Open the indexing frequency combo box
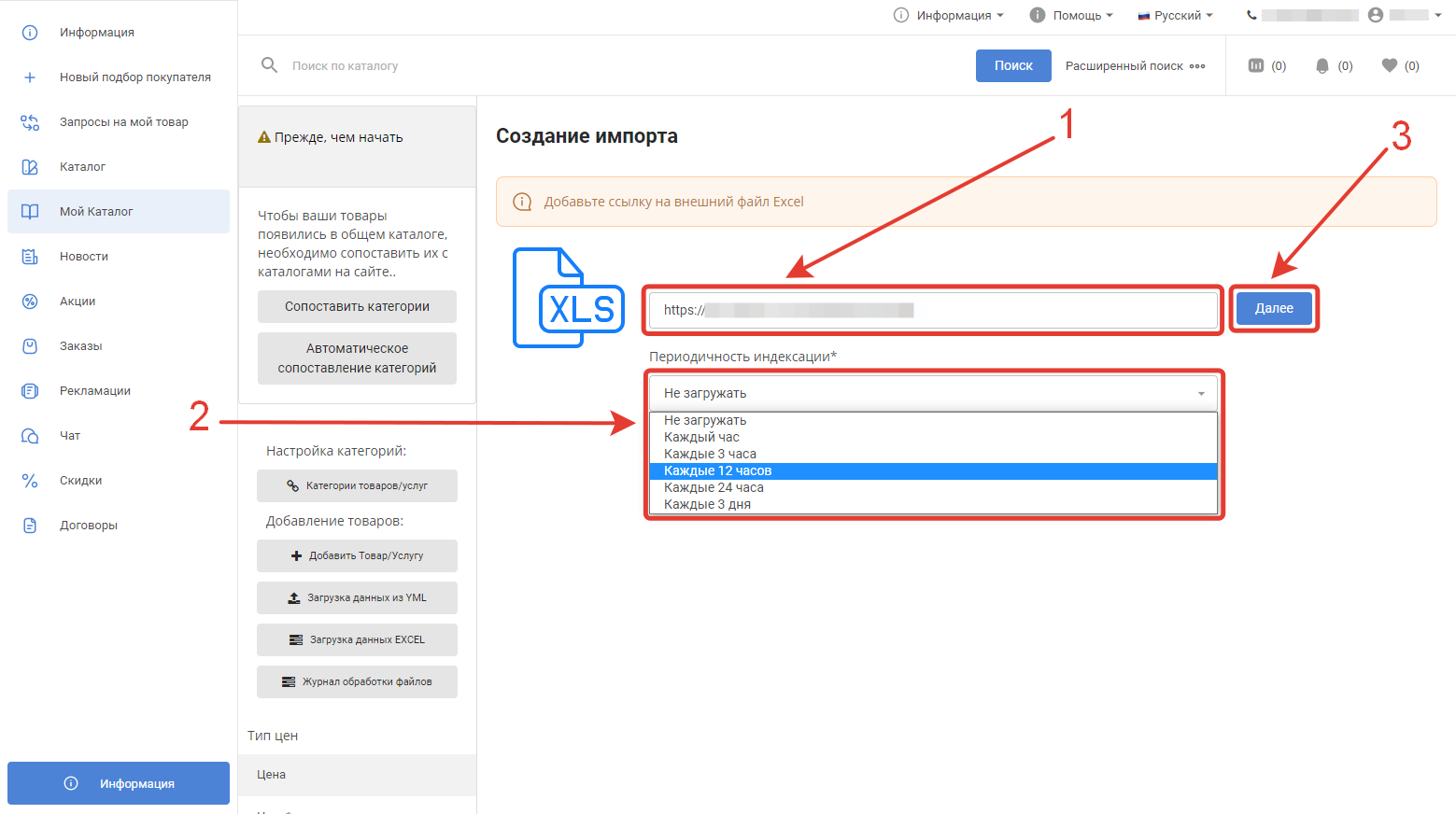This screenshot has height=814, width=1456. tap(933, 393)
